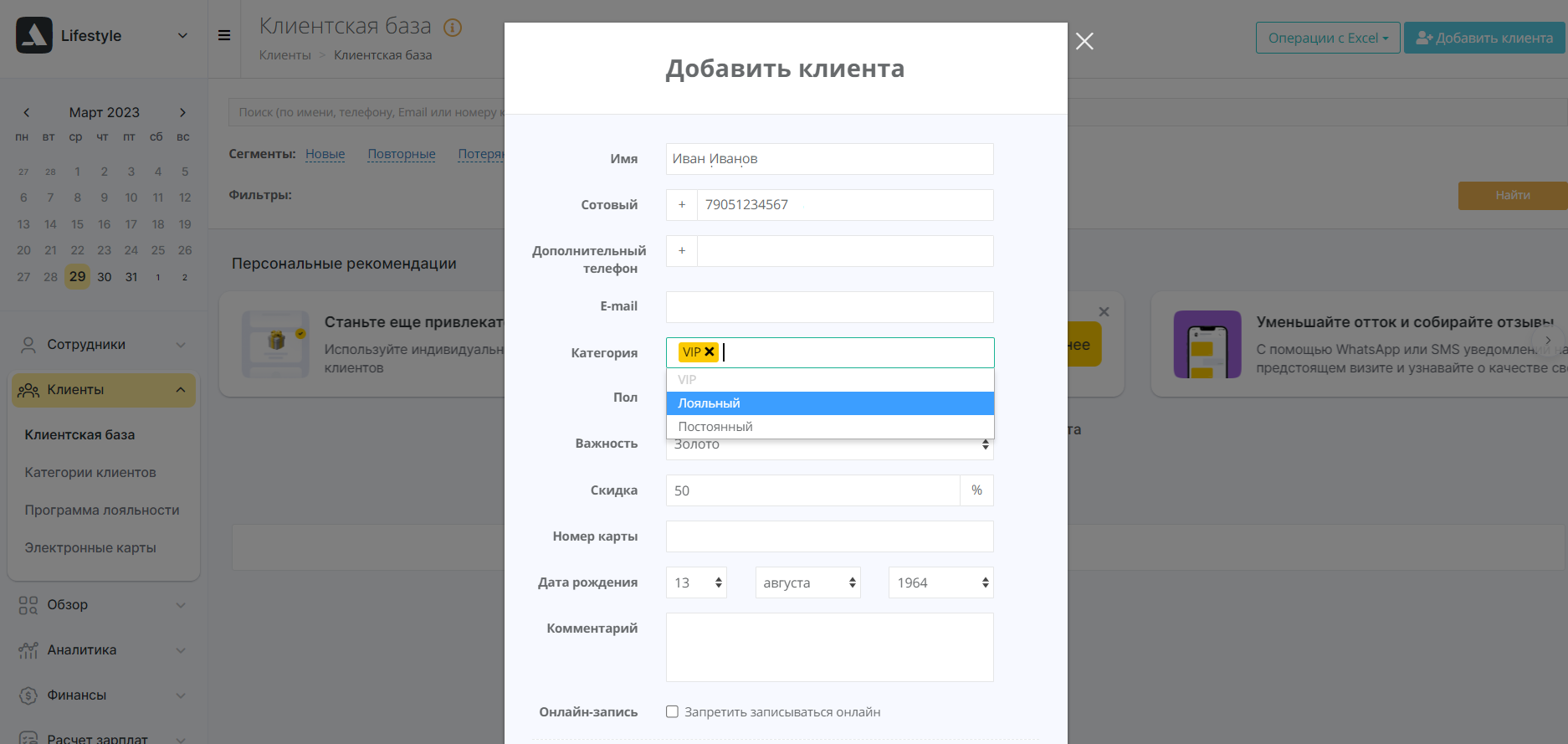Open Программа лояльности menu item
The image size is (1568, 744).
click(102, 511)
